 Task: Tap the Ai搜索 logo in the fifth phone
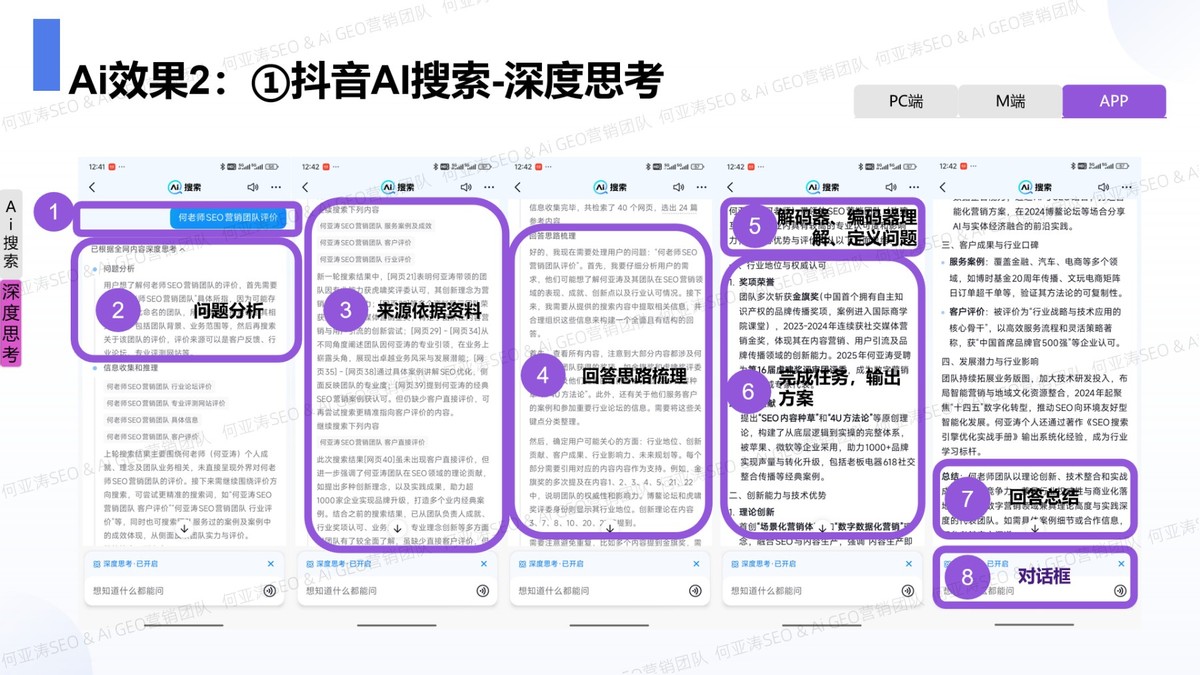(x=1035, y=187)
